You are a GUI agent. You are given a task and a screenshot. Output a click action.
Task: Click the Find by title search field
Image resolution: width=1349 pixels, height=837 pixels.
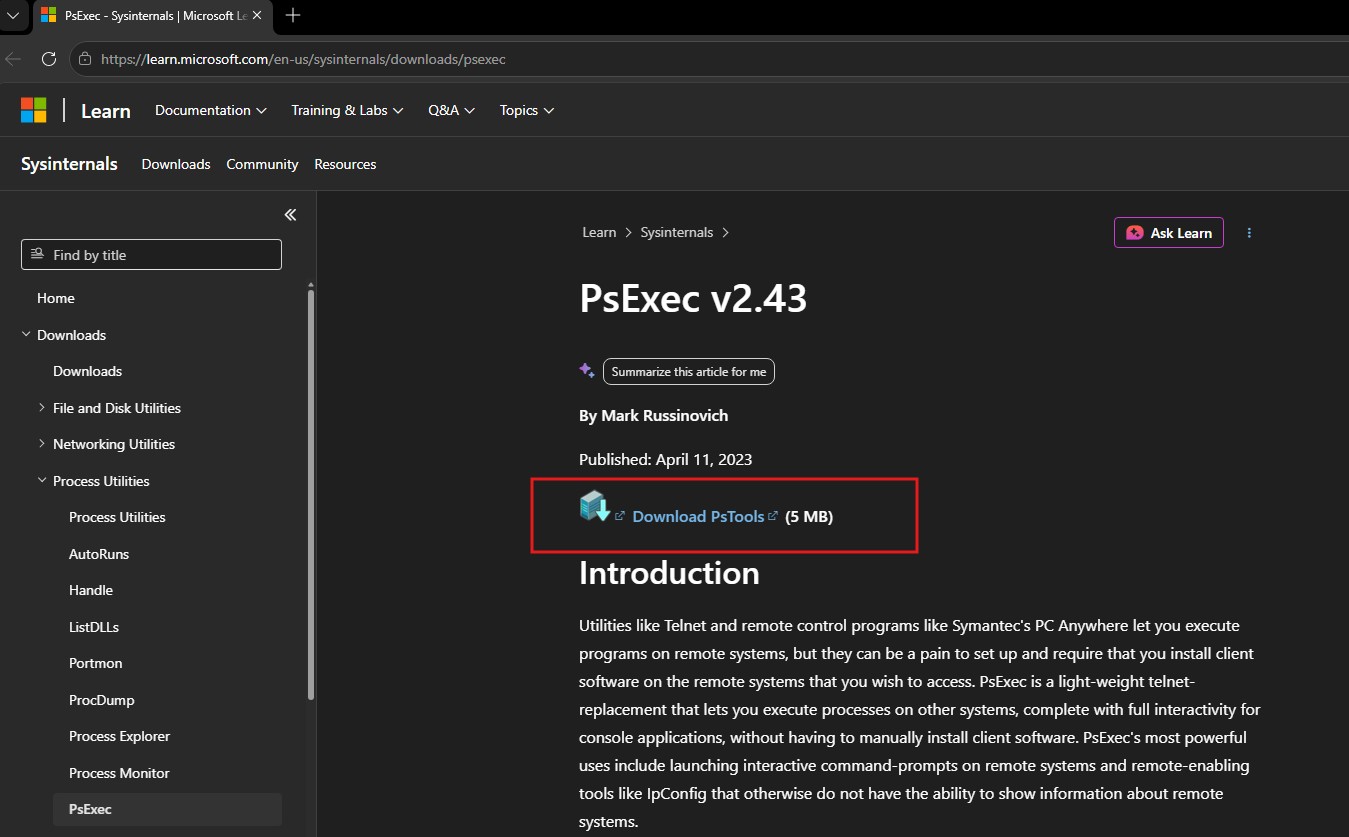coord(151,255)
